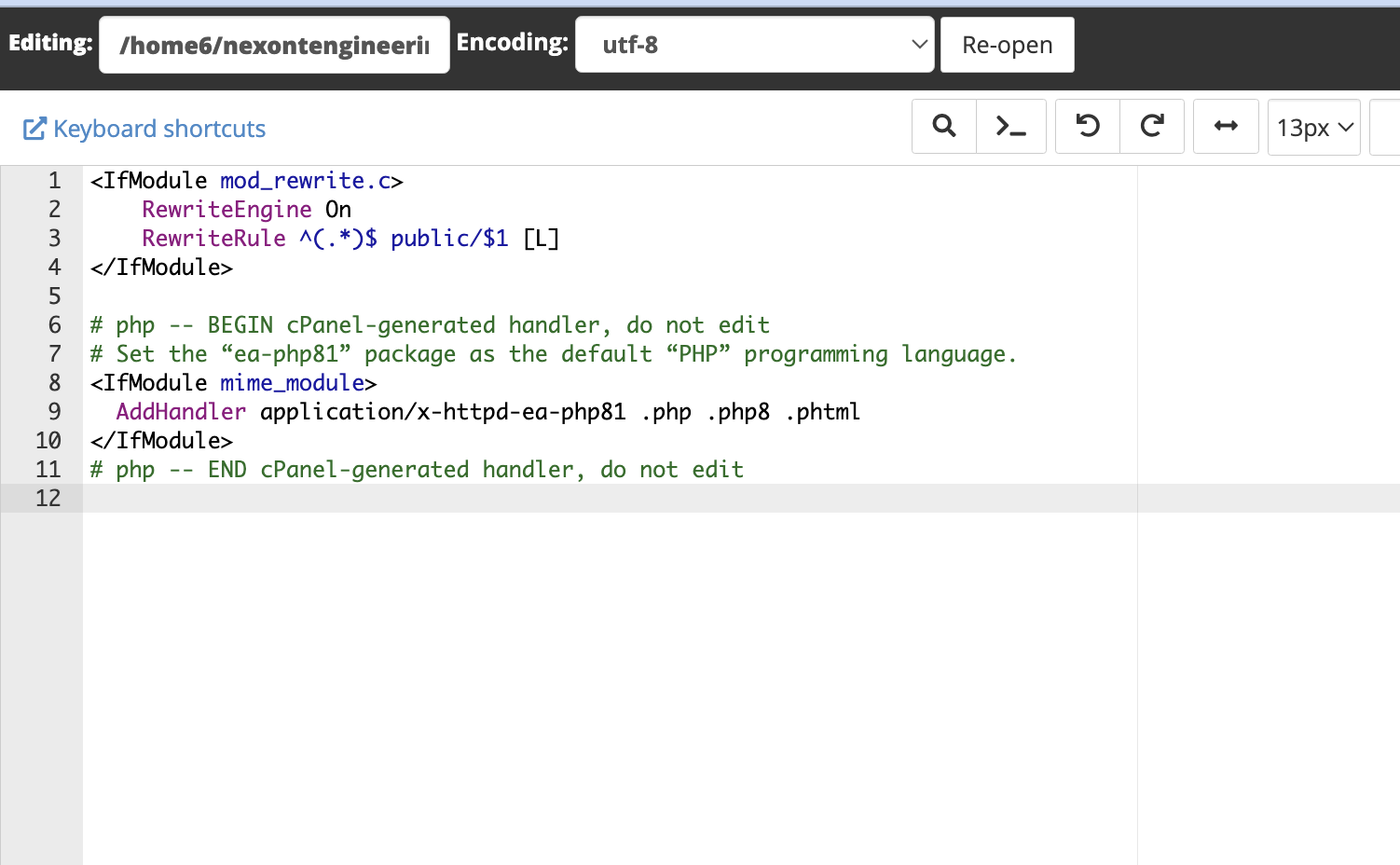Click the external link icon beside Keyboard shortcuts
The image size is (1400, 865).
[34, 129]
